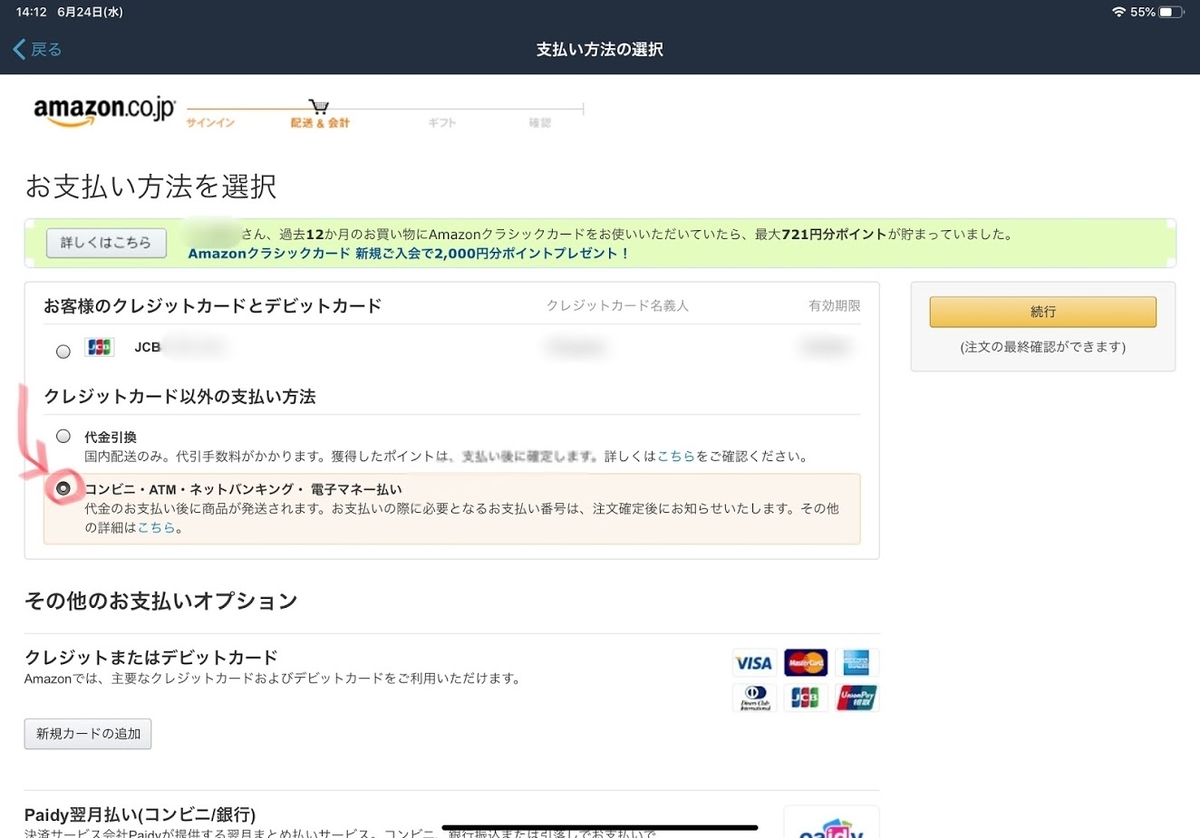Select the registered JCB card radio button
This screenshot has width=1200, height=838.
tap(63, 350)
